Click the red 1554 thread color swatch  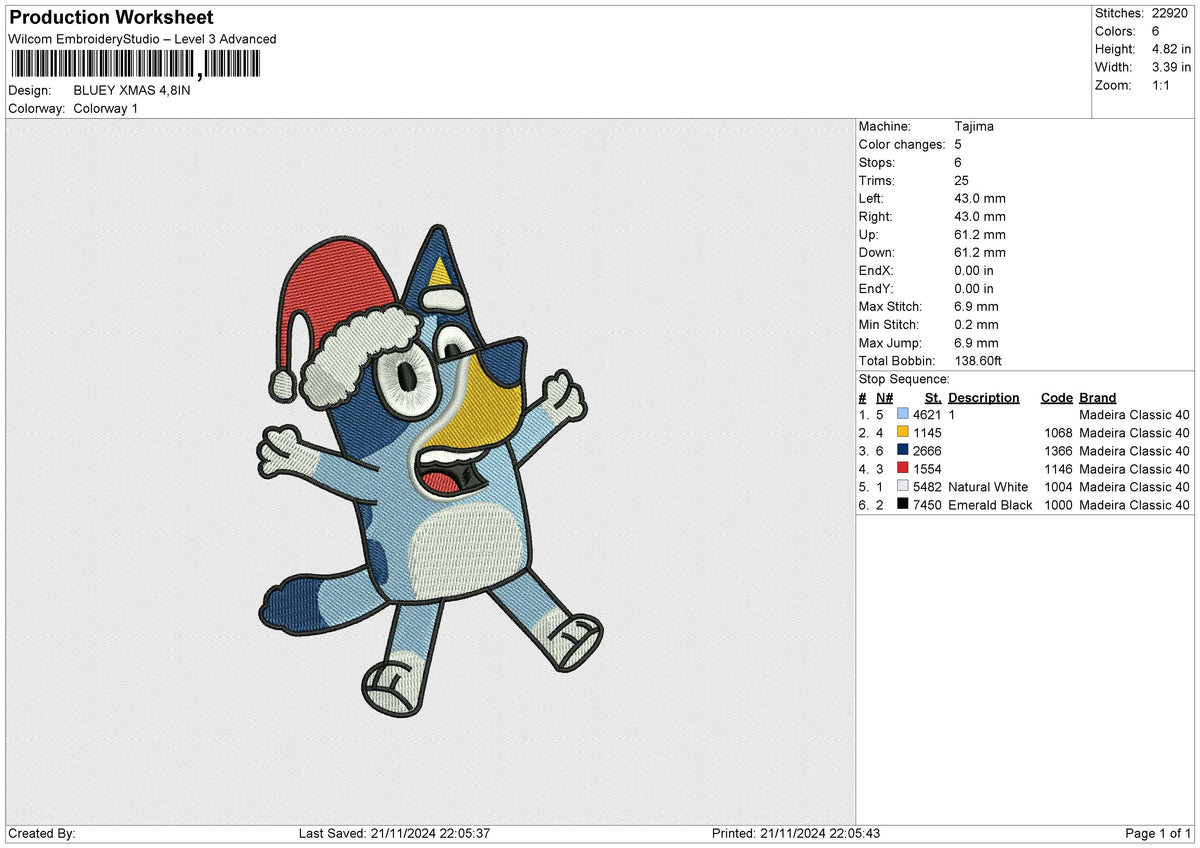point(903,468)
